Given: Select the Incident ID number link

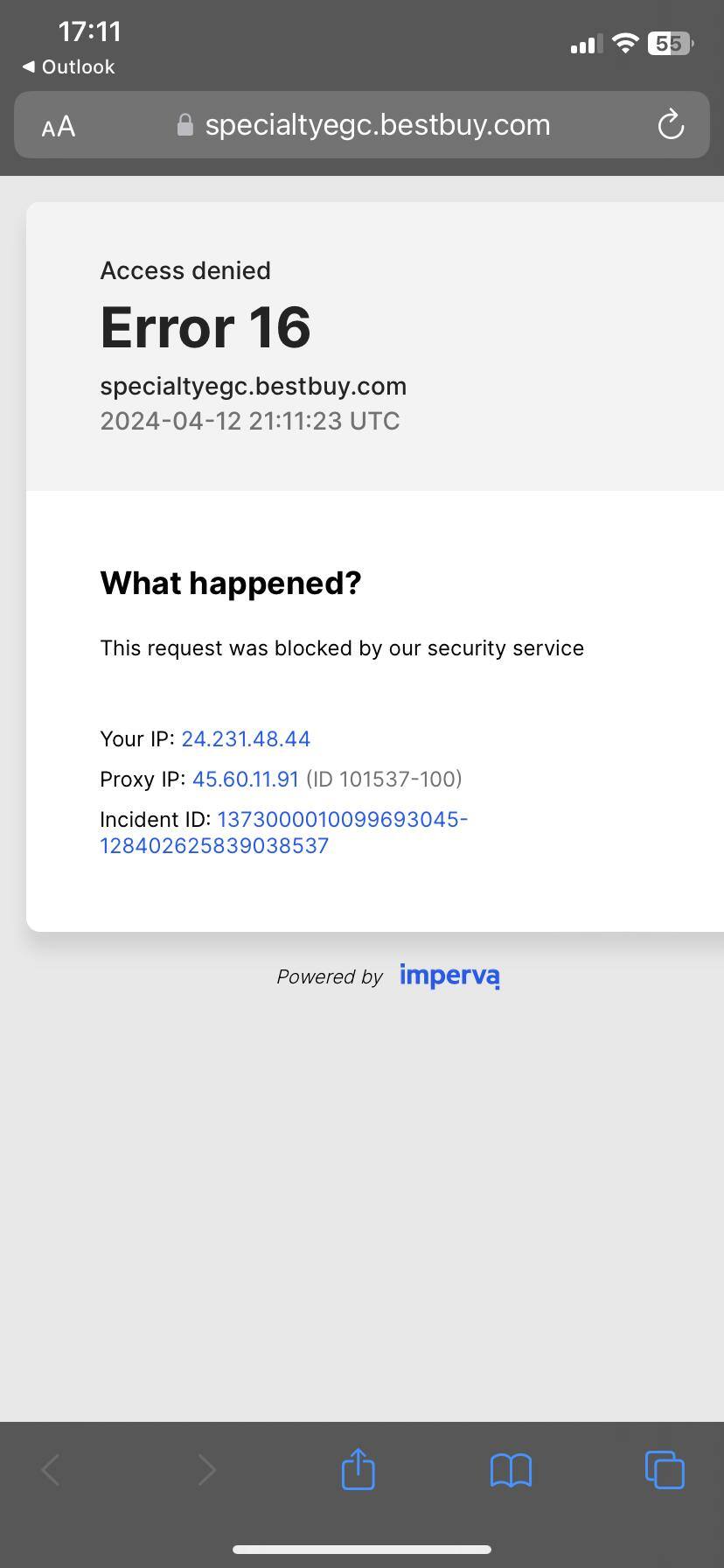Looking at the screenshot, I should (x=284, y=832).
